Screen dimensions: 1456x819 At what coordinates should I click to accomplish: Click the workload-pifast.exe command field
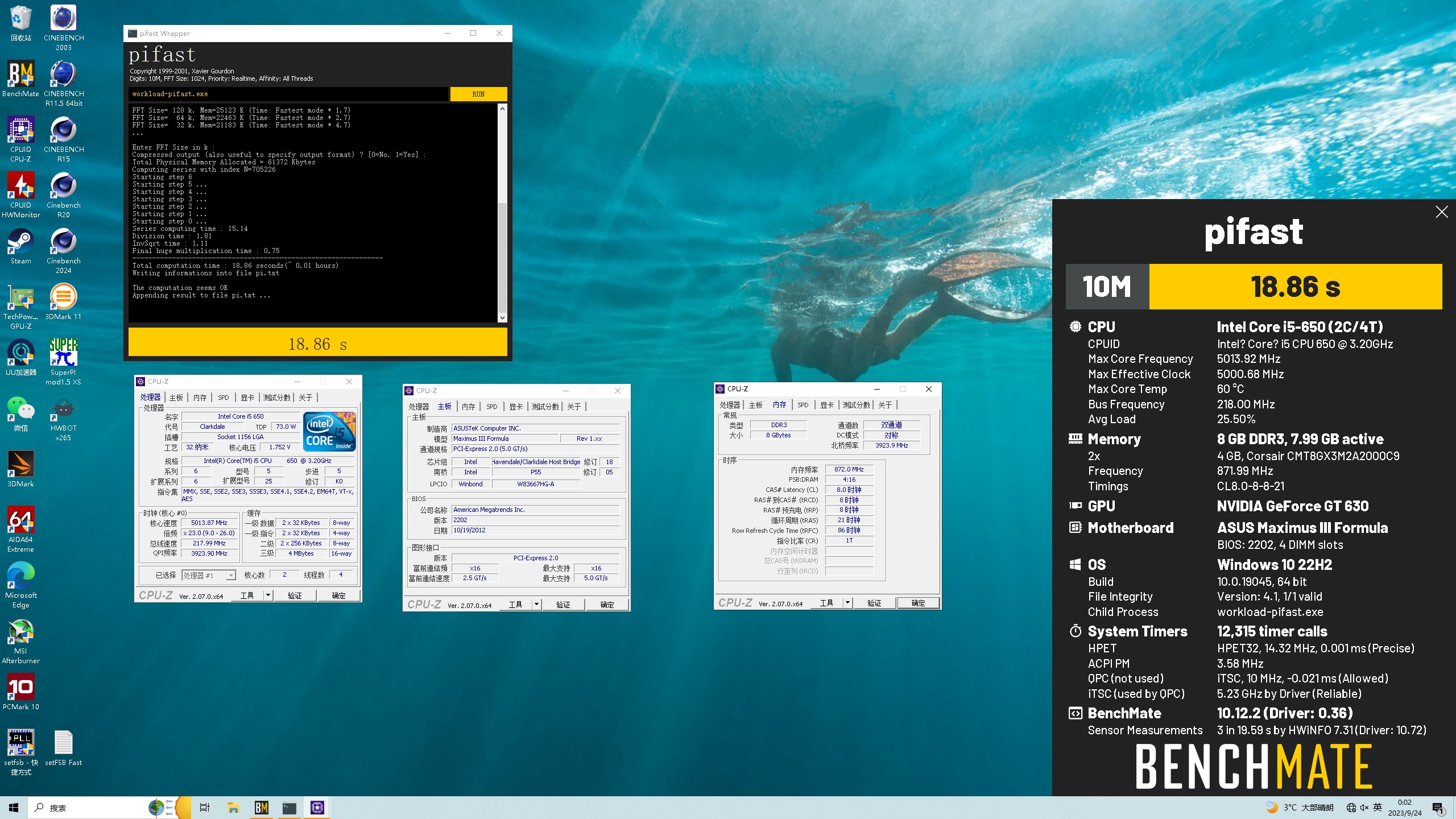tap(288, 94)
